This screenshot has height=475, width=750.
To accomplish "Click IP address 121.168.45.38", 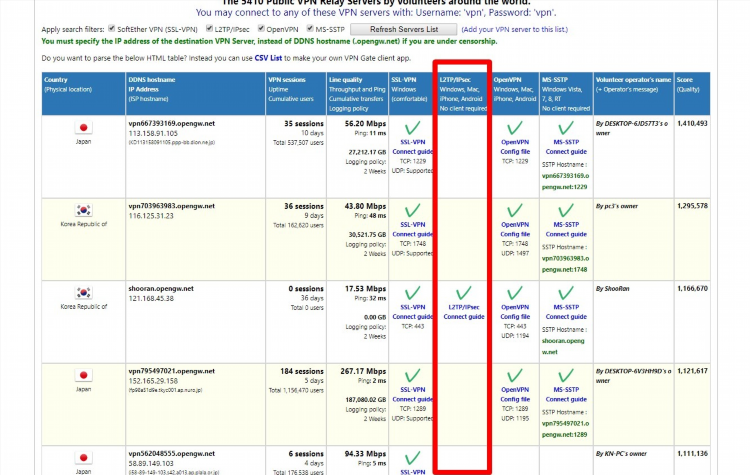I will [151, 298].
